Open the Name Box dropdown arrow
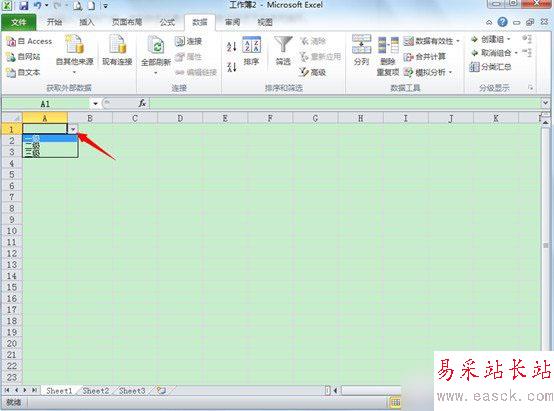This screenshot has height=411, width=554. click(x=95, y=104)
